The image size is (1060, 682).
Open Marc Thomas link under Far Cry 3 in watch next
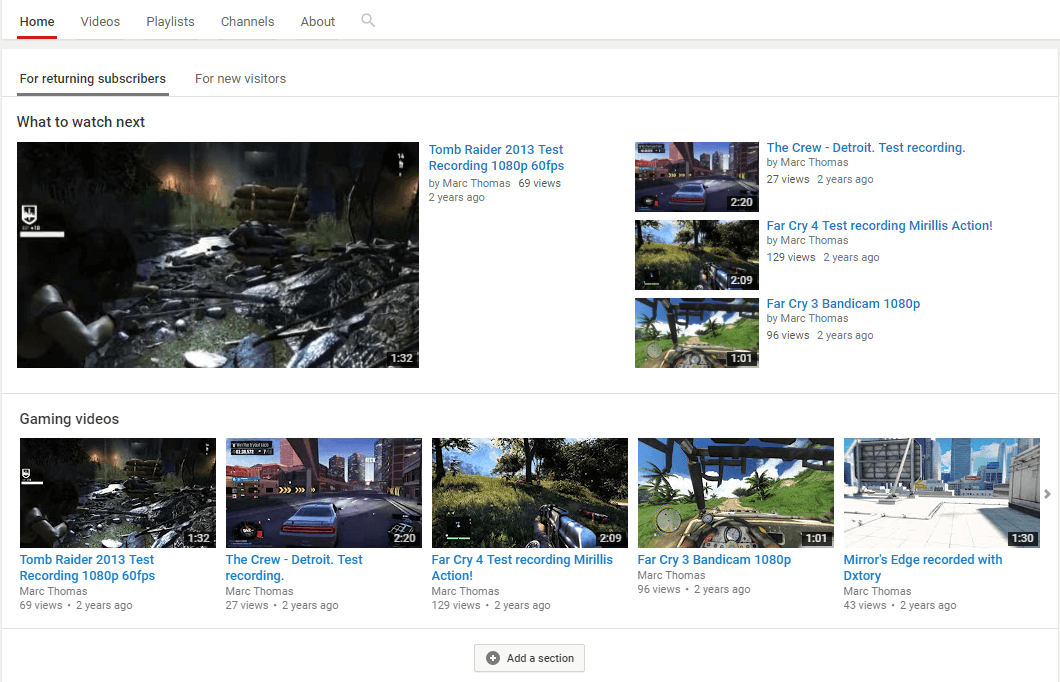pos(814,318)
